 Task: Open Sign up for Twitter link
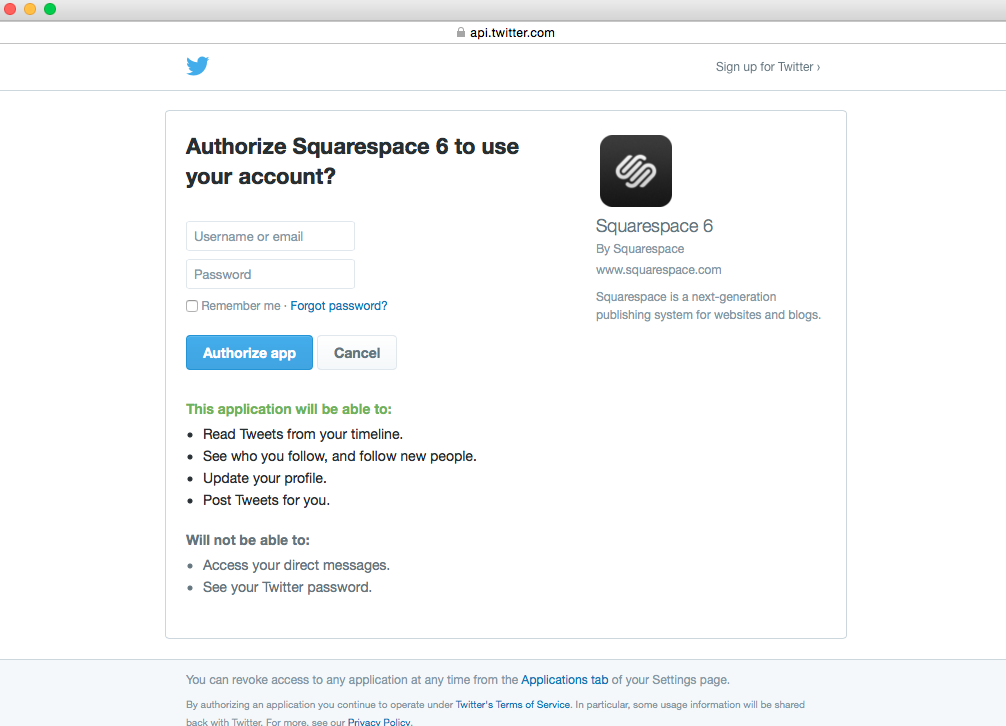(x=768, y=67)
